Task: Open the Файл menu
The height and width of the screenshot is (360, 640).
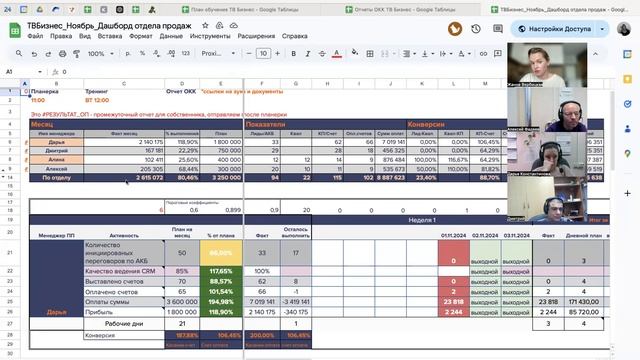Action: [x=35, y=36]
